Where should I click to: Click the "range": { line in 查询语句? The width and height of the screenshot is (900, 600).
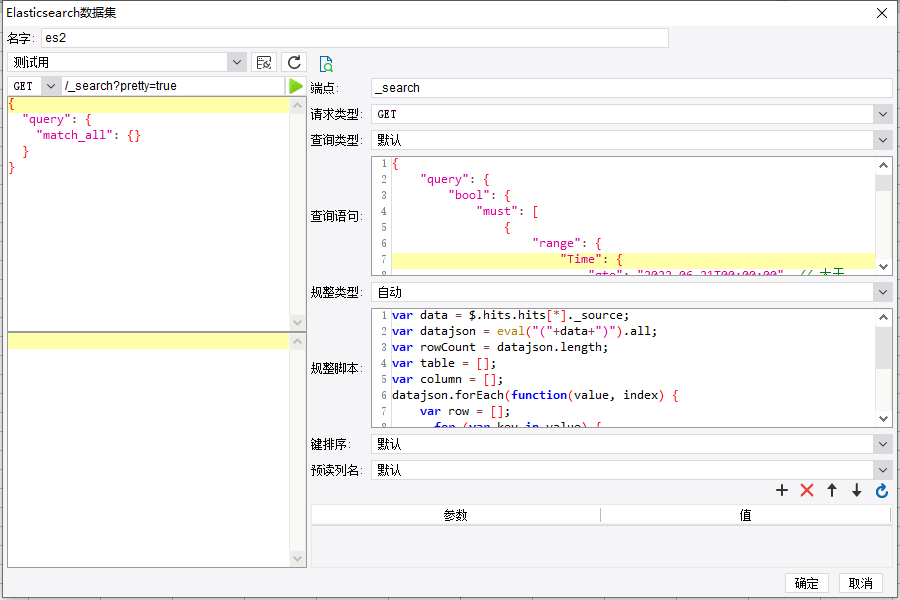[x=567, y=243]
